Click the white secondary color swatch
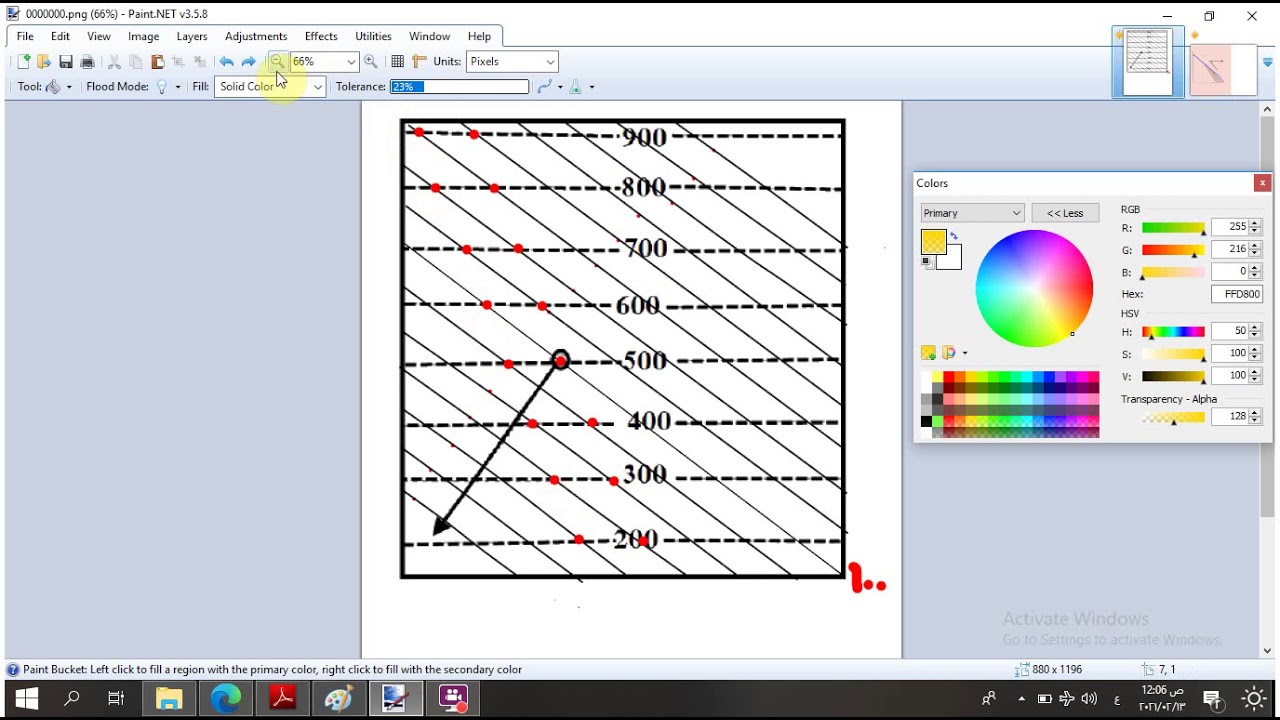The width and height of the screenshot is (1280, 720). pyautogui.click(x=951, y=260)
